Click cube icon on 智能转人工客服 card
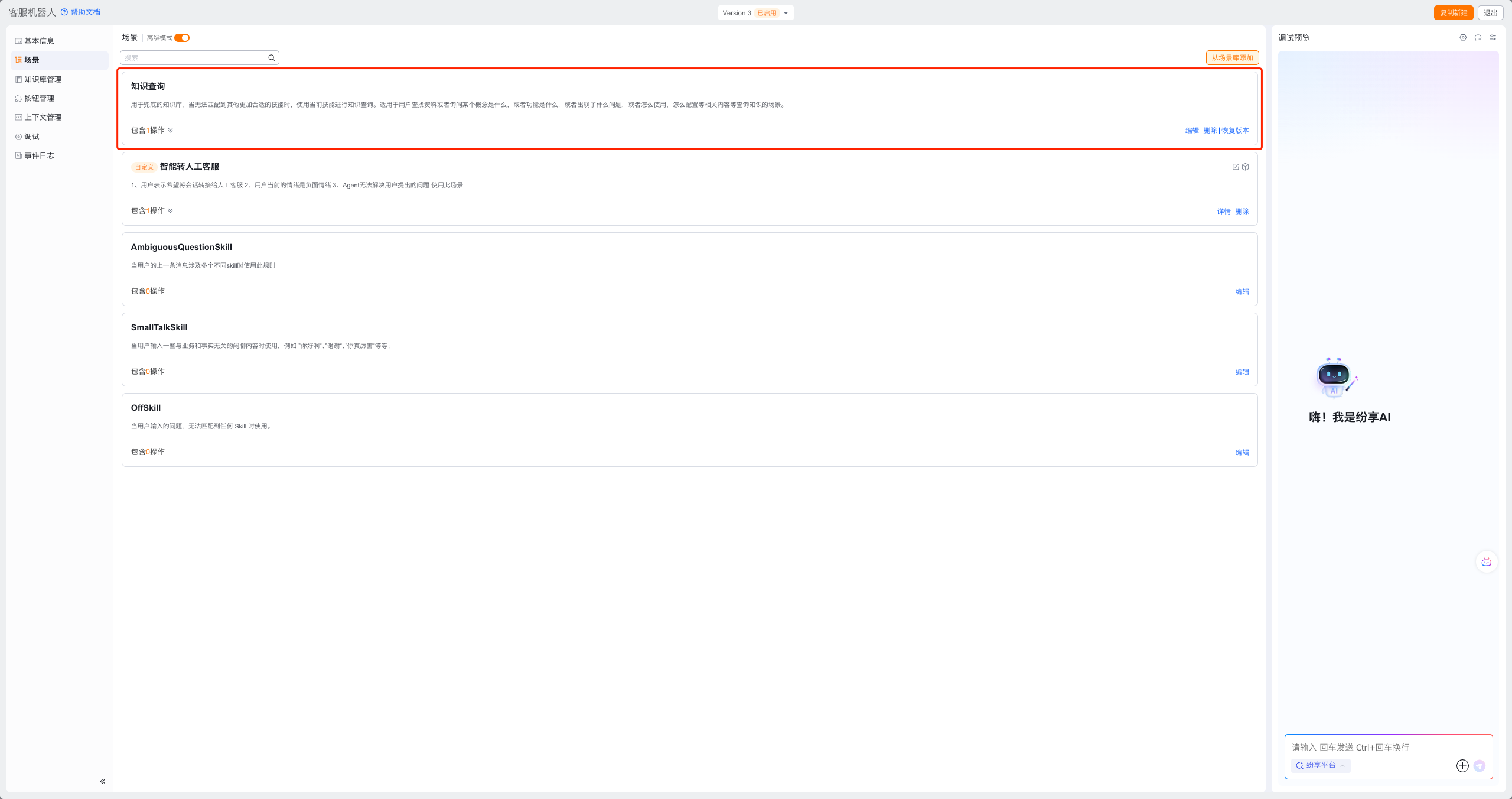Viewport: 1512px width, 799px height. pos(1246,167)
